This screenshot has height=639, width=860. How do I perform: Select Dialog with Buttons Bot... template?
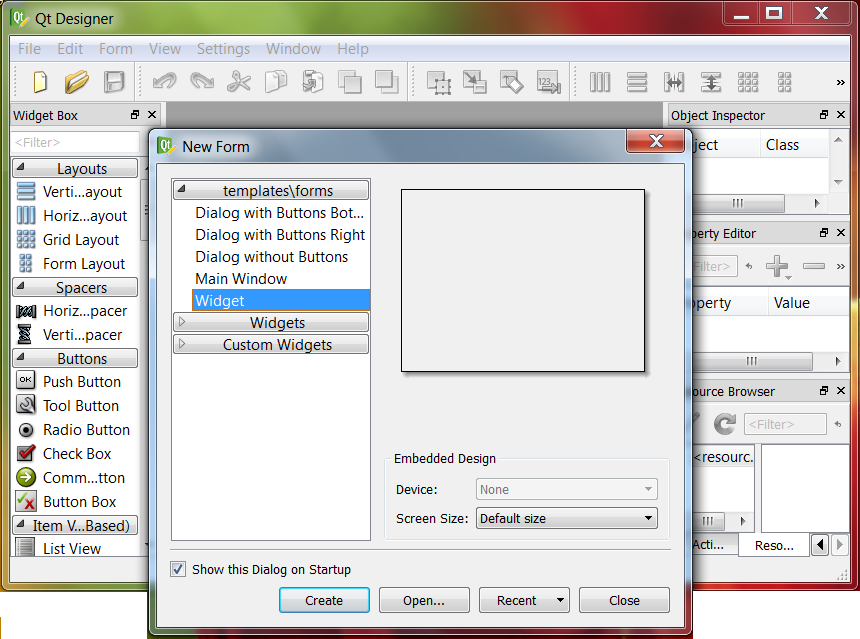[x=280, y=213]
